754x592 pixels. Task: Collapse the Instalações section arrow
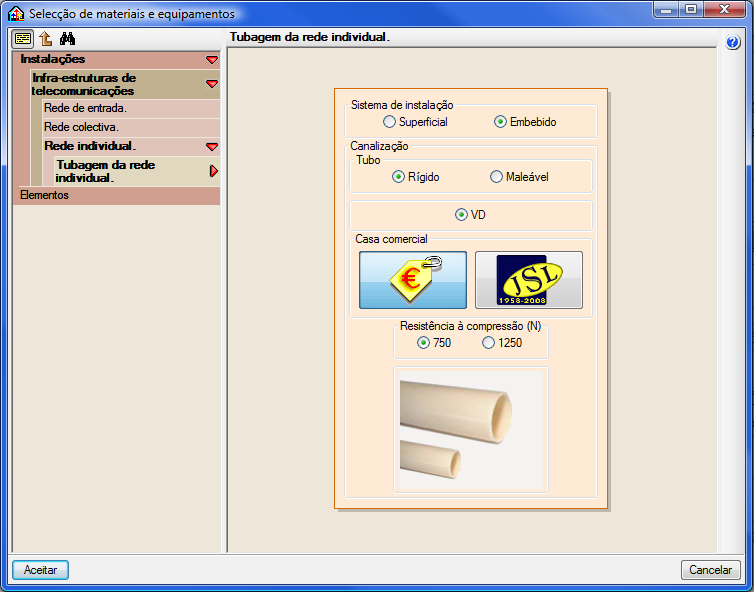coord(211,60)
